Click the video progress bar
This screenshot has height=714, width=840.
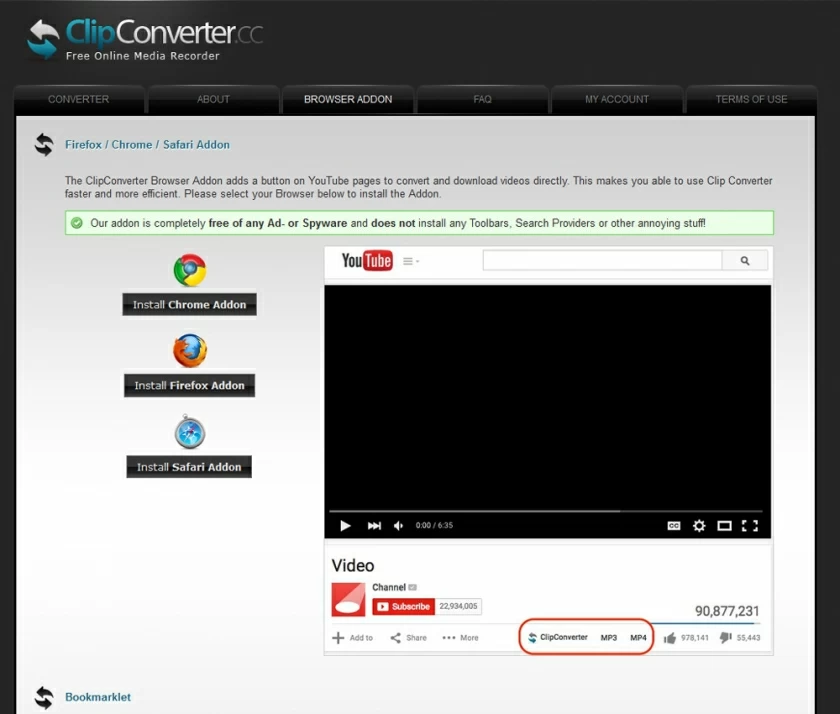click(548, 510)
